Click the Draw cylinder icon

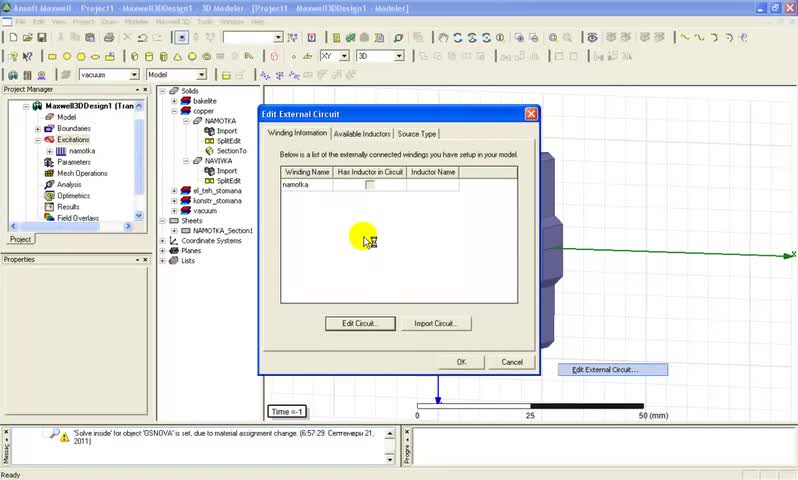[149, 57]
